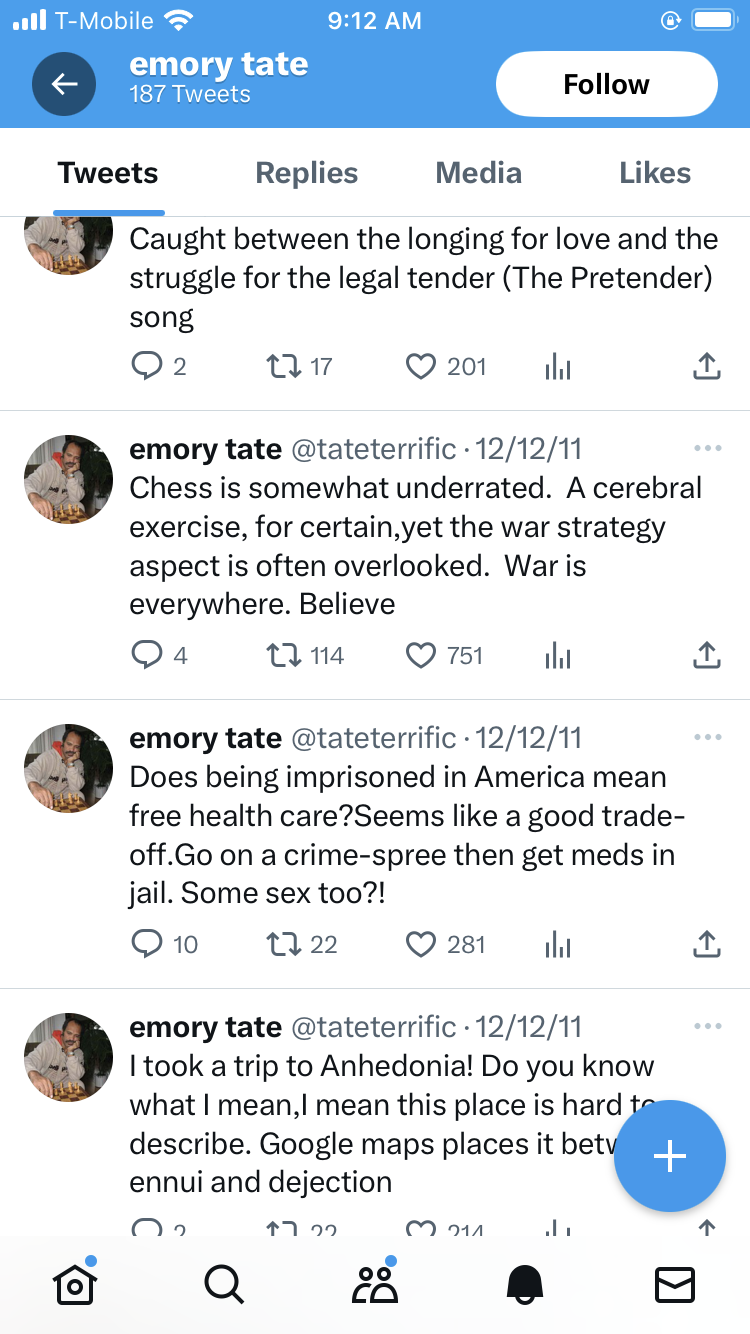Show the Likes tab

655,173
